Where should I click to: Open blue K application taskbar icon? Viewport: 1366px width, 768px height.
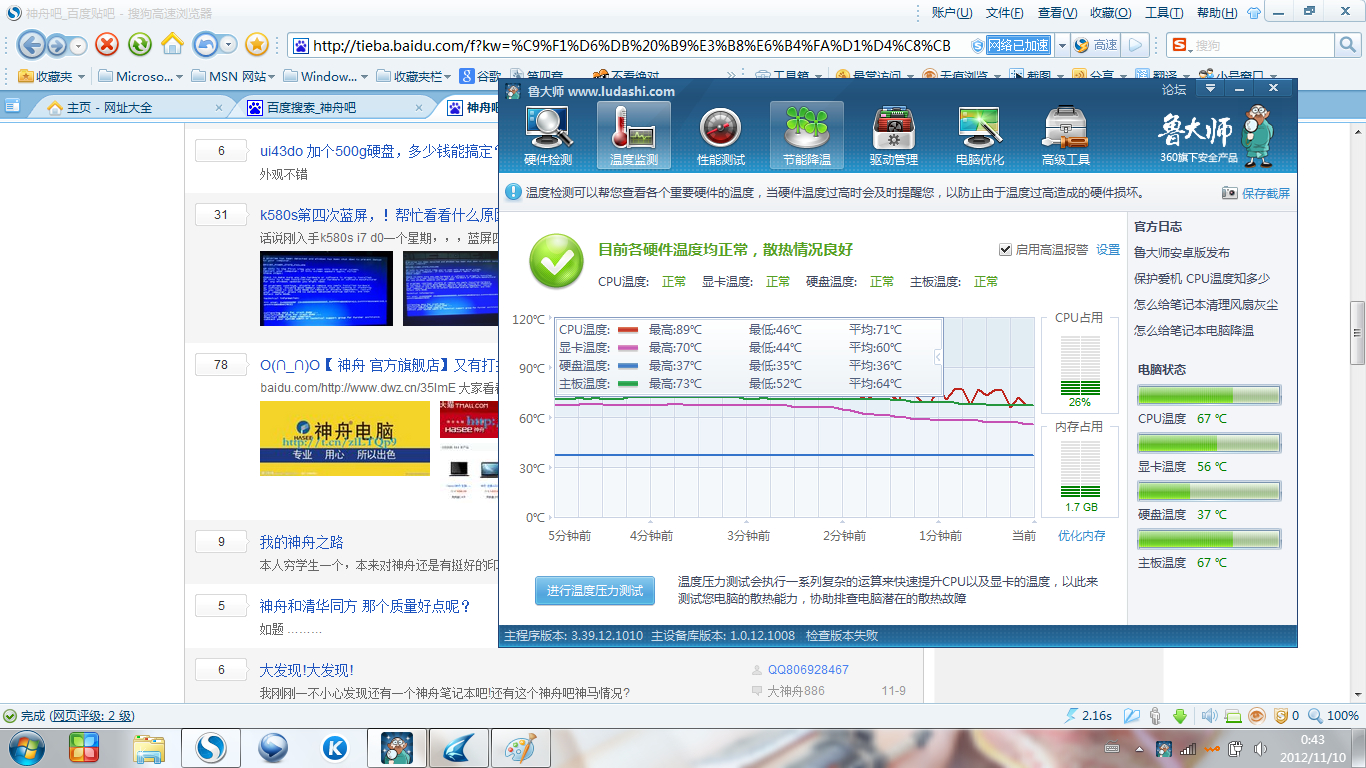[x=335, y=748]
